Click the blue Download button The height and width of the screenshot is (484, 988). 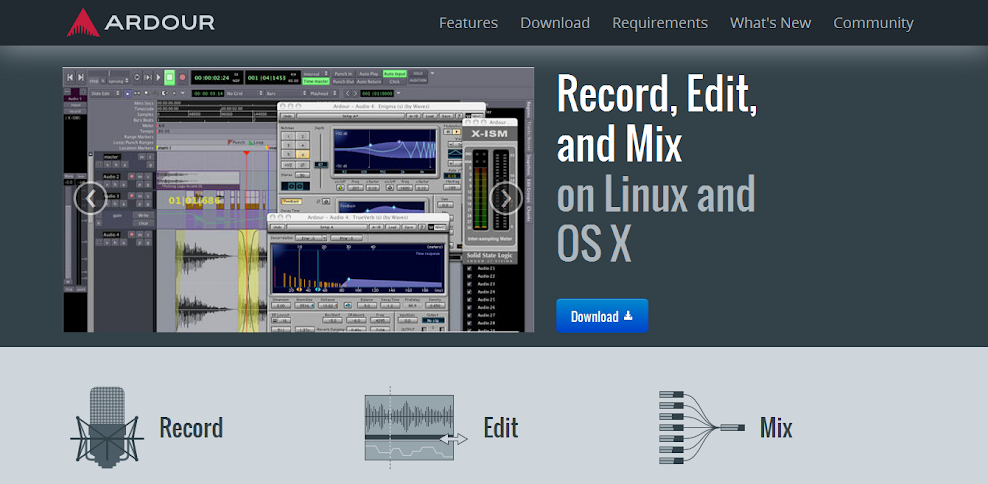(x=602, y=316)
